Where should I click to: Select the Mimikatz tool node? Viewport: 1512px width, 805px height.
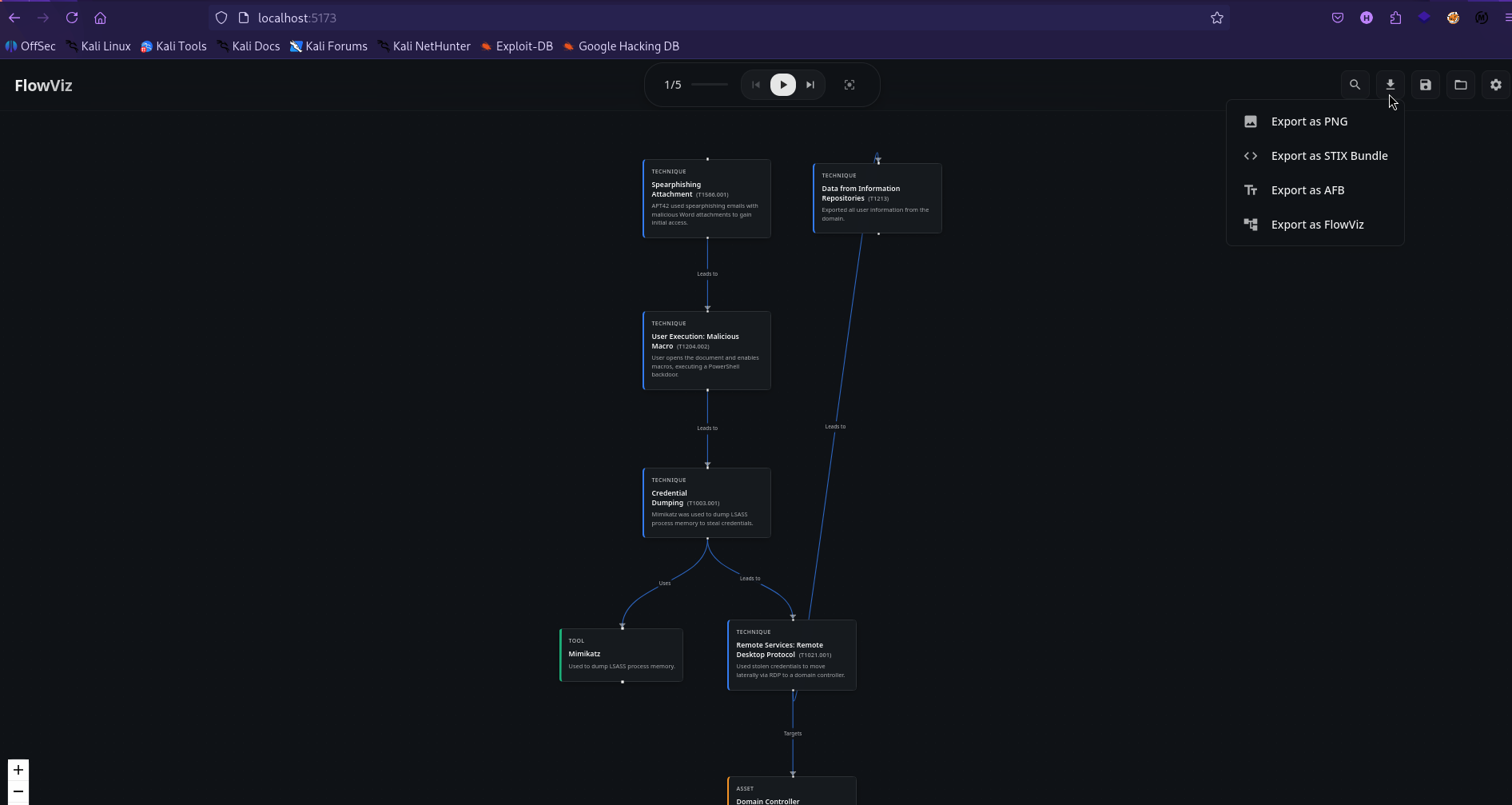[621, 655]
